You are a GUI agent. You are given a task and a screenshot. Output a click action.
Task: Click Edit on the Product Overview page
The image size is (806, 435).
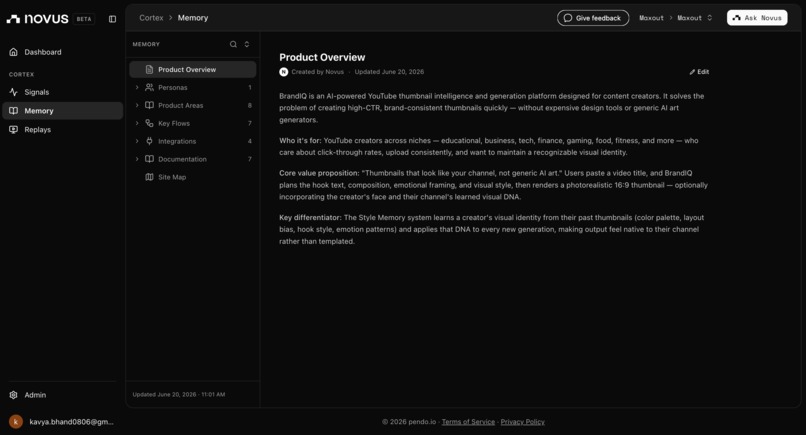coord(699,72)
